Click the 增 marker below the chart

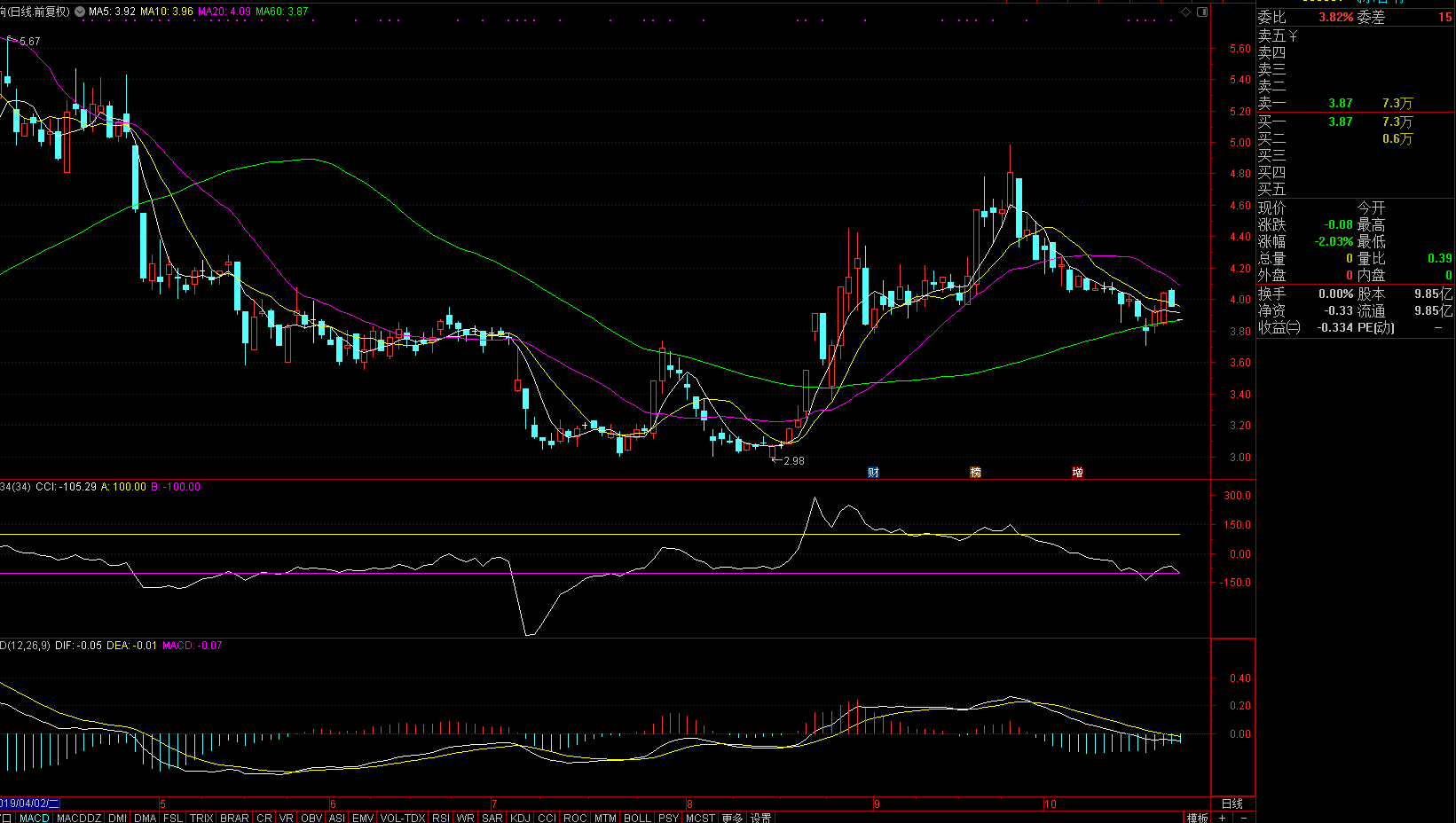pyautogui.click(x=1077, y=472)
